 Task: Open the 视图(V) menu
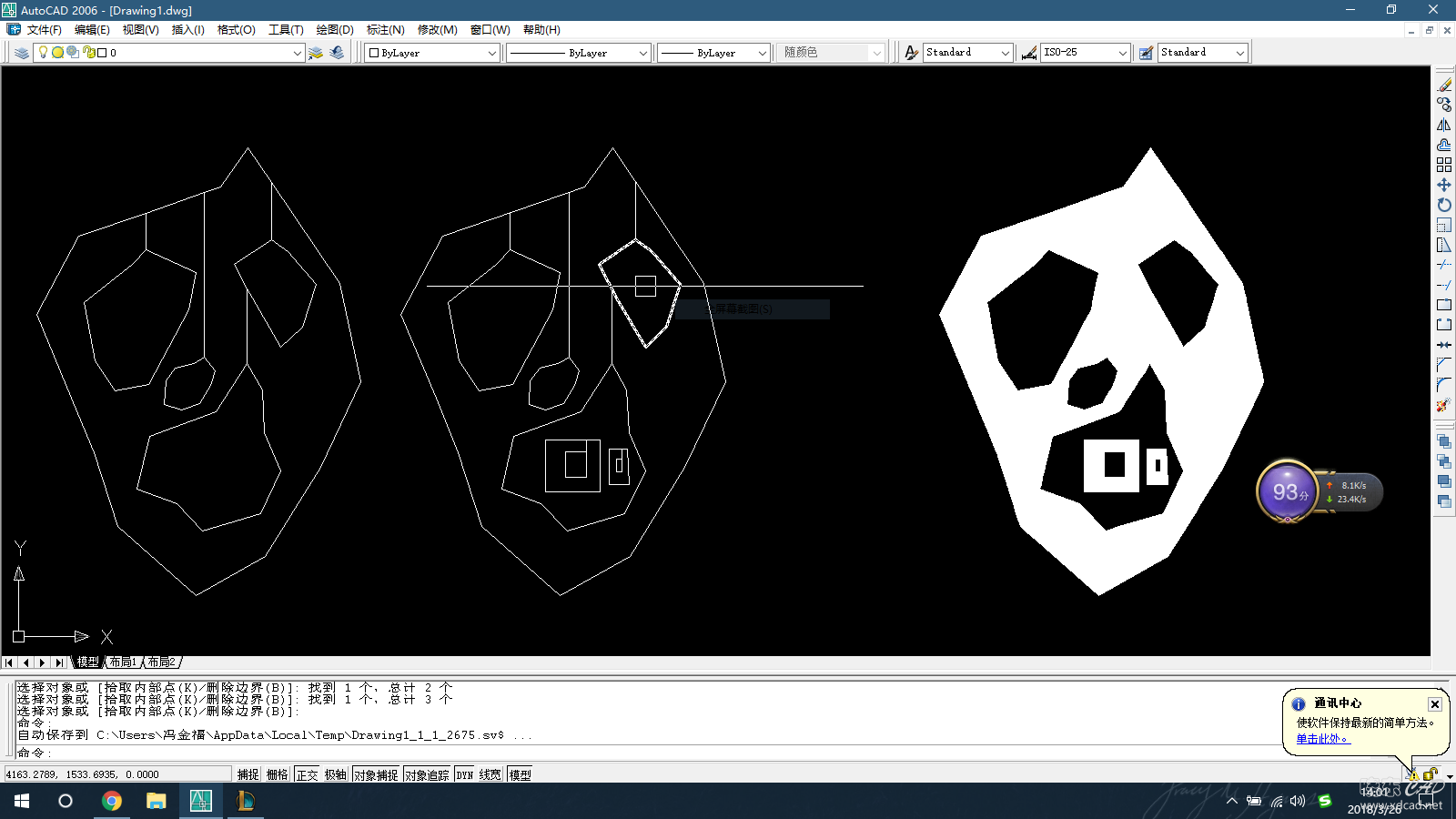(x=141, y=30)
